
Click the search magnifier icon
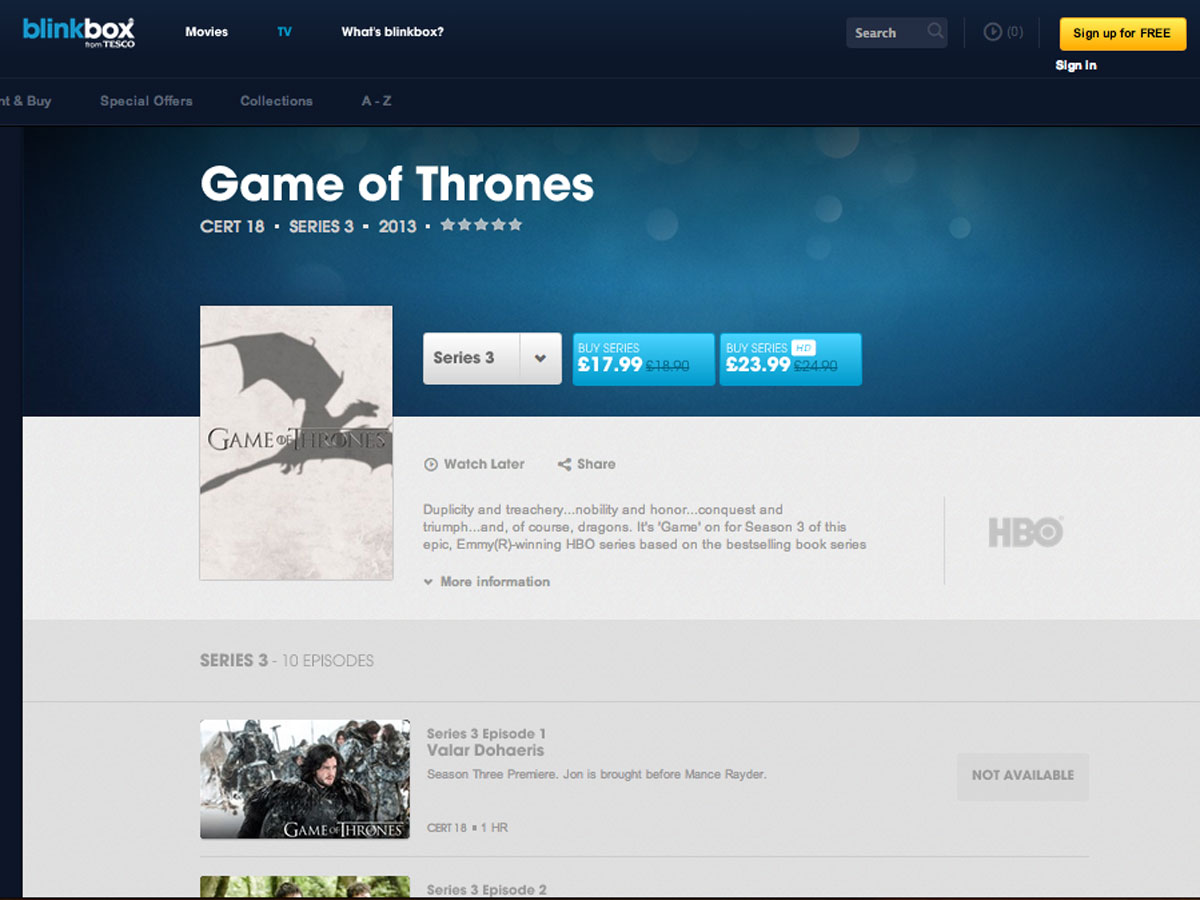[935, 31]
